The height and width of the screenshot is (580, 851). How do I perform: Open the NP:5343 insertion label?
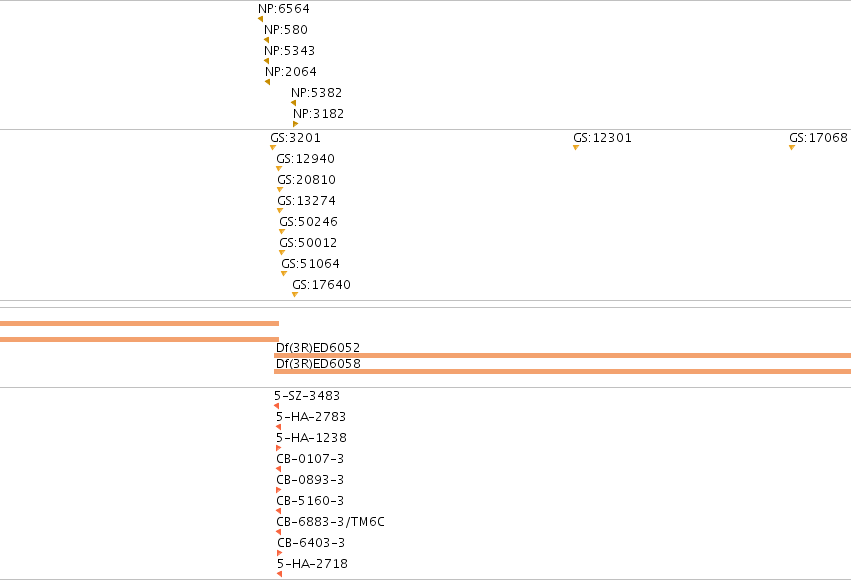pos(290,51)
